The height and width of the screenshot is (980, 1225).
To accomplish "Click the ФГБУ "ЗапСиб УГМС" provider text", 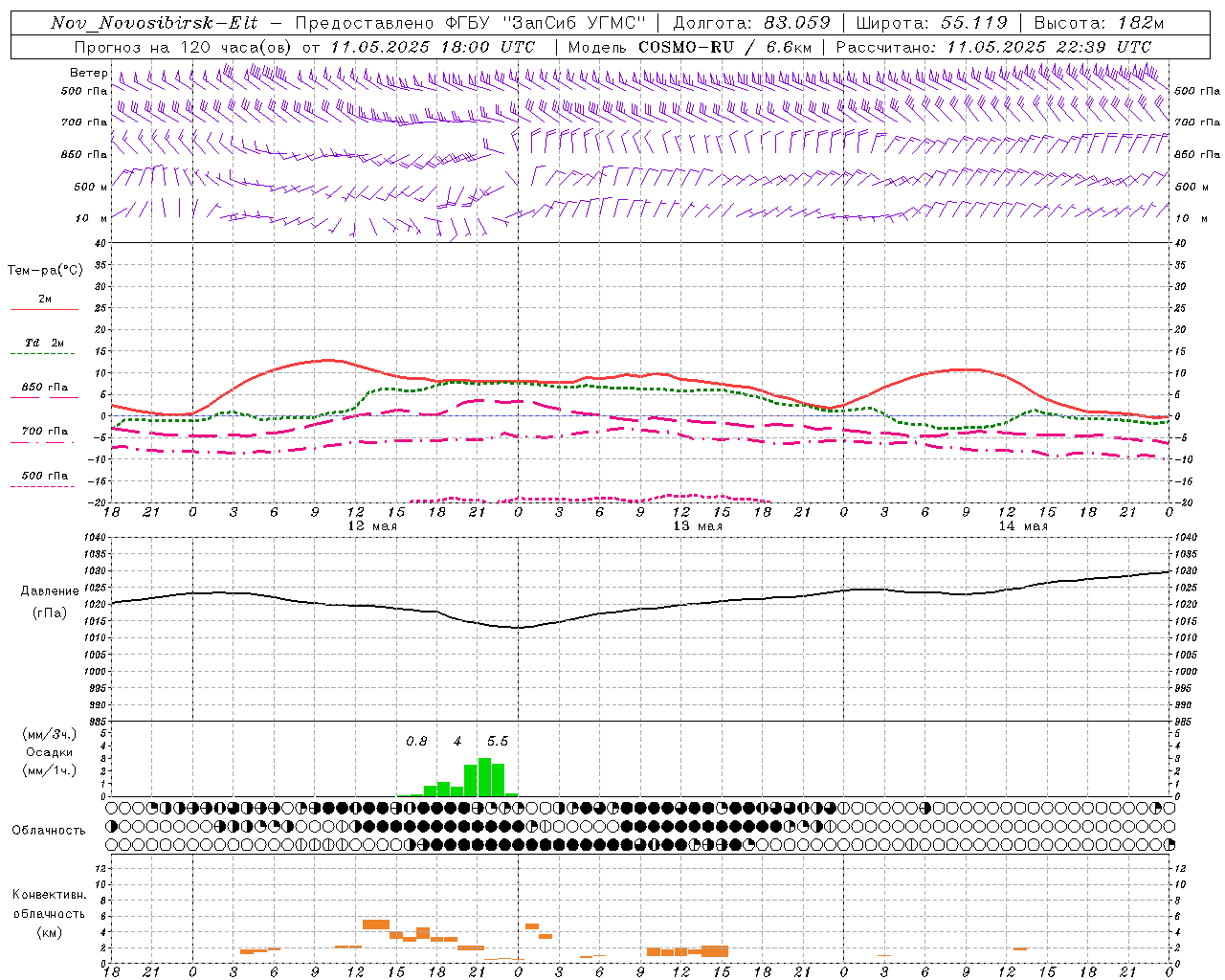I will click(546, 23).
